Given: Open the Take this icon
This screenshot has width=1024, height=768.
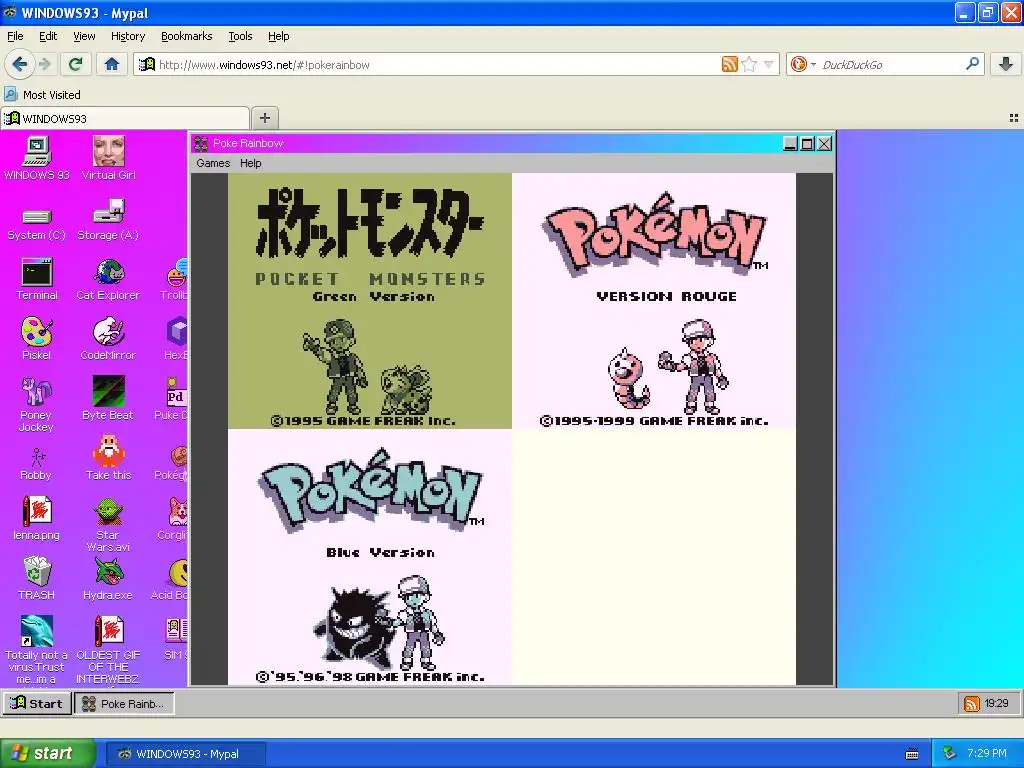Looking at the screenshot, I should point(108,458).
